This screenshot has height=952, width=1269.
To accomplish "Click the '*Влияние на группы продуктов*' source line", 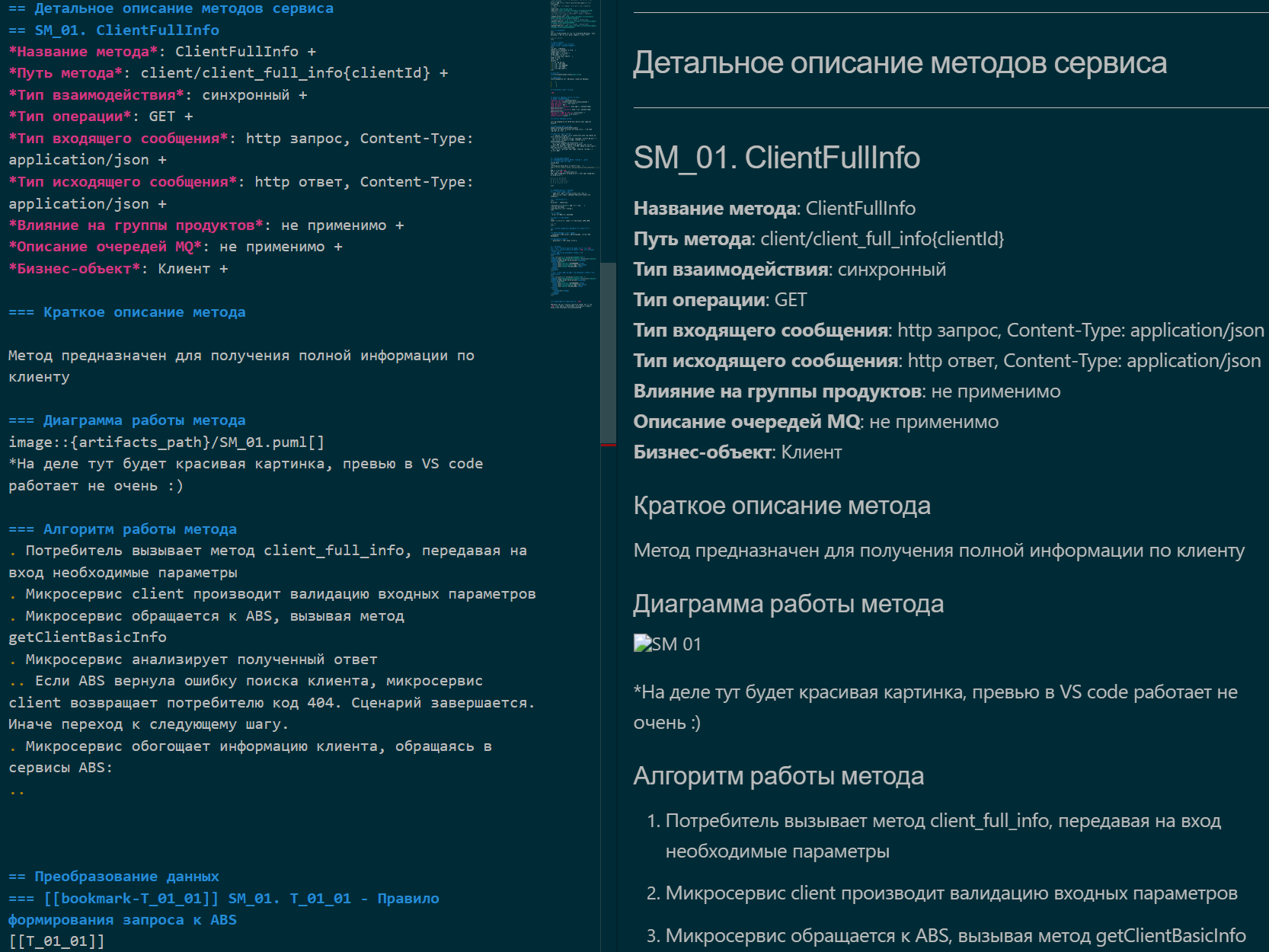I will 206,225.
